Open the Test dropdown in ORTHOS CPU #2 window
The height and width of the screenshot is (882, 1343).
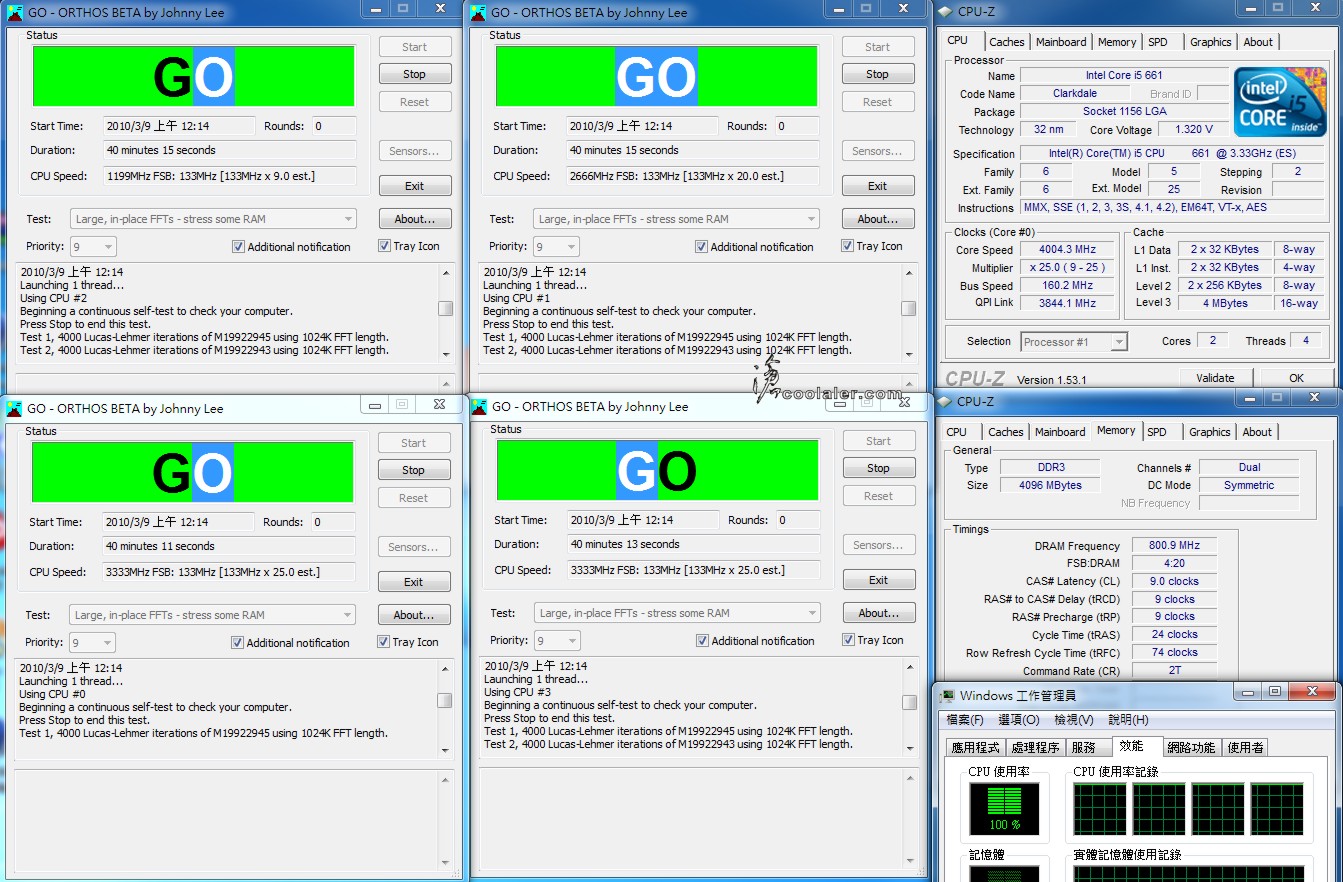click(213, 219)
